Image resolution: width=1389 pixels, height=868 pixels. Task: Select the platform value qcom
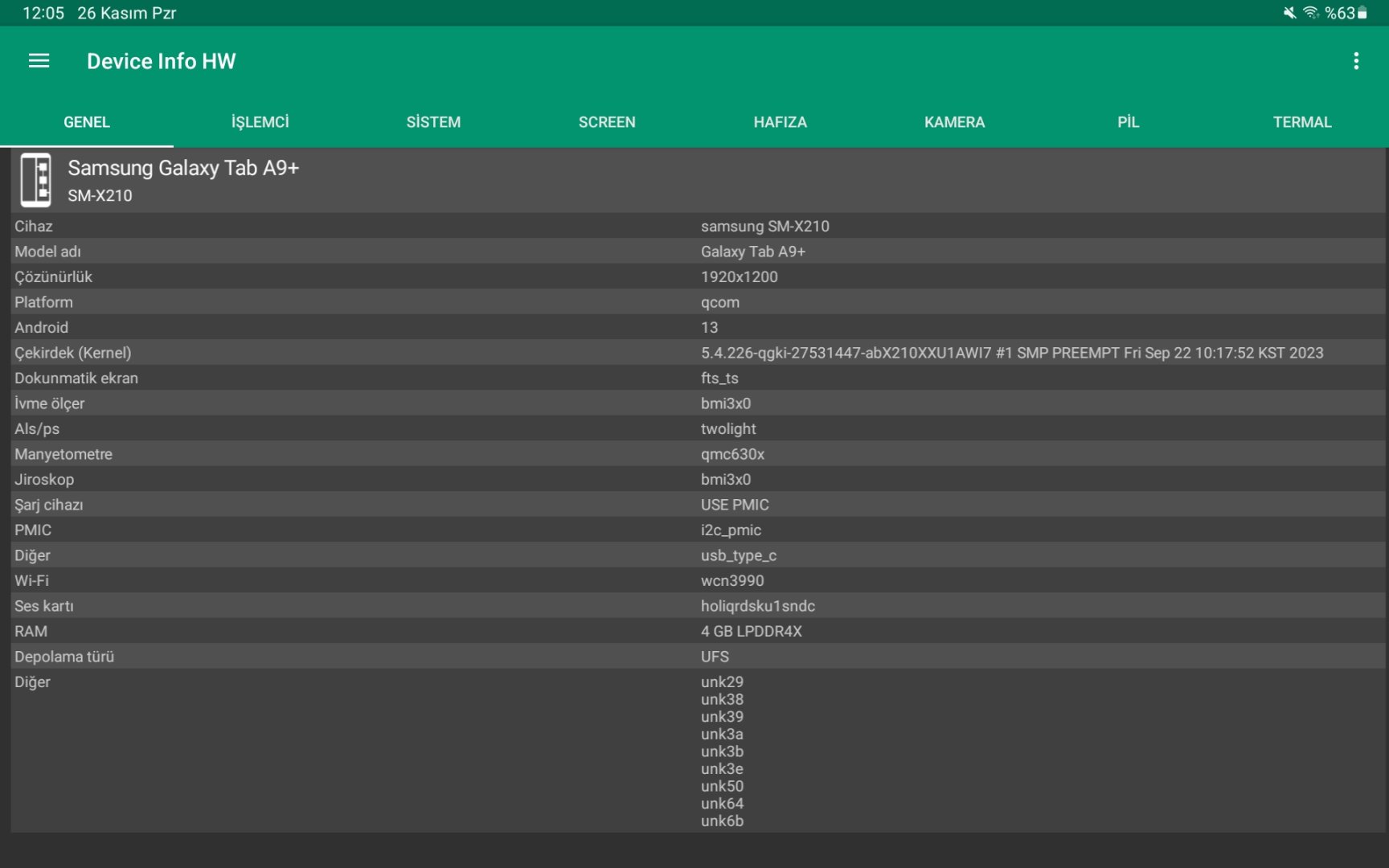[720, 303]
